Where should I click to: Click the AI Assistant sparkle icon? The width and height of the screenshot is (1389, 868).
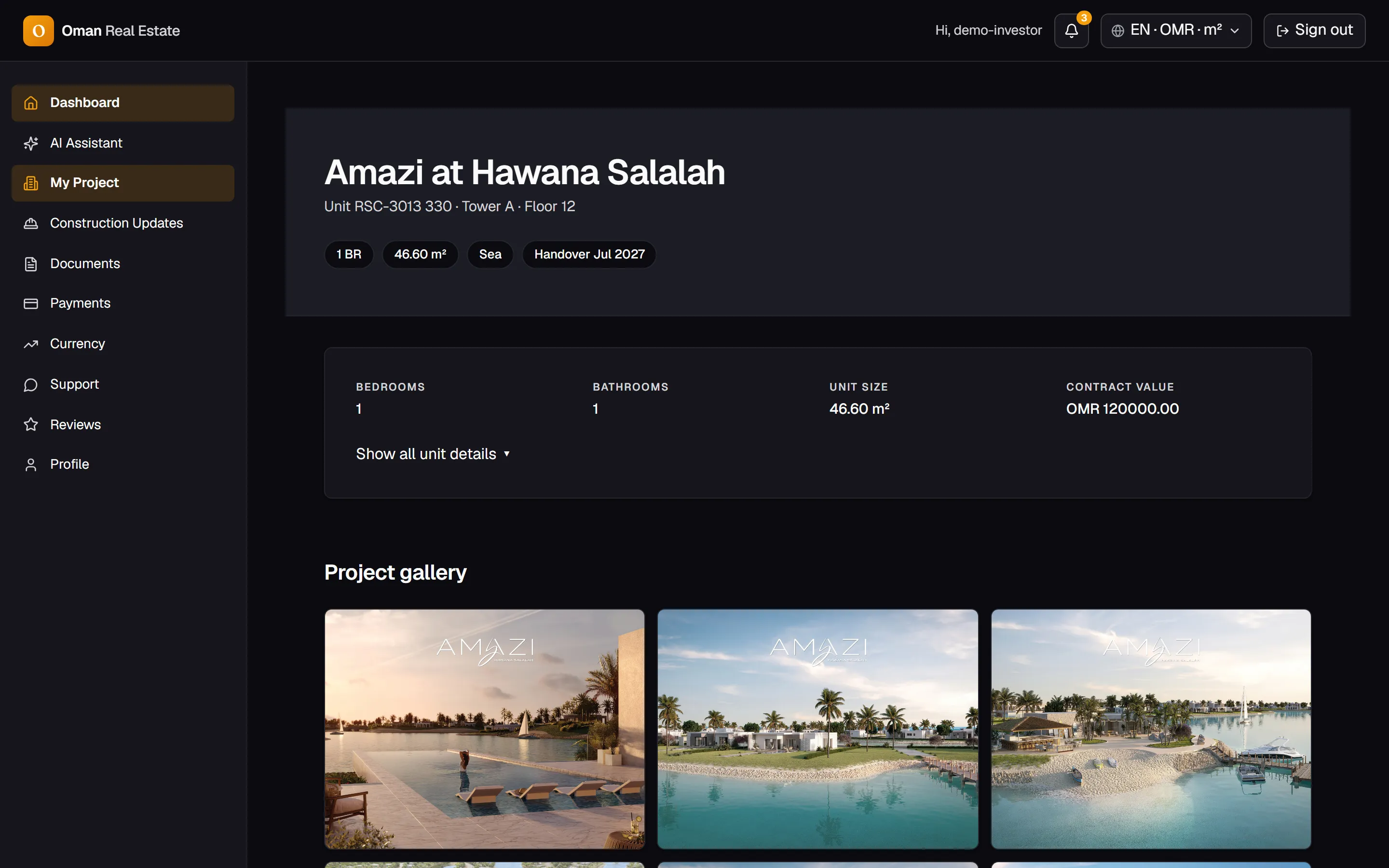[x=31, y=143]
